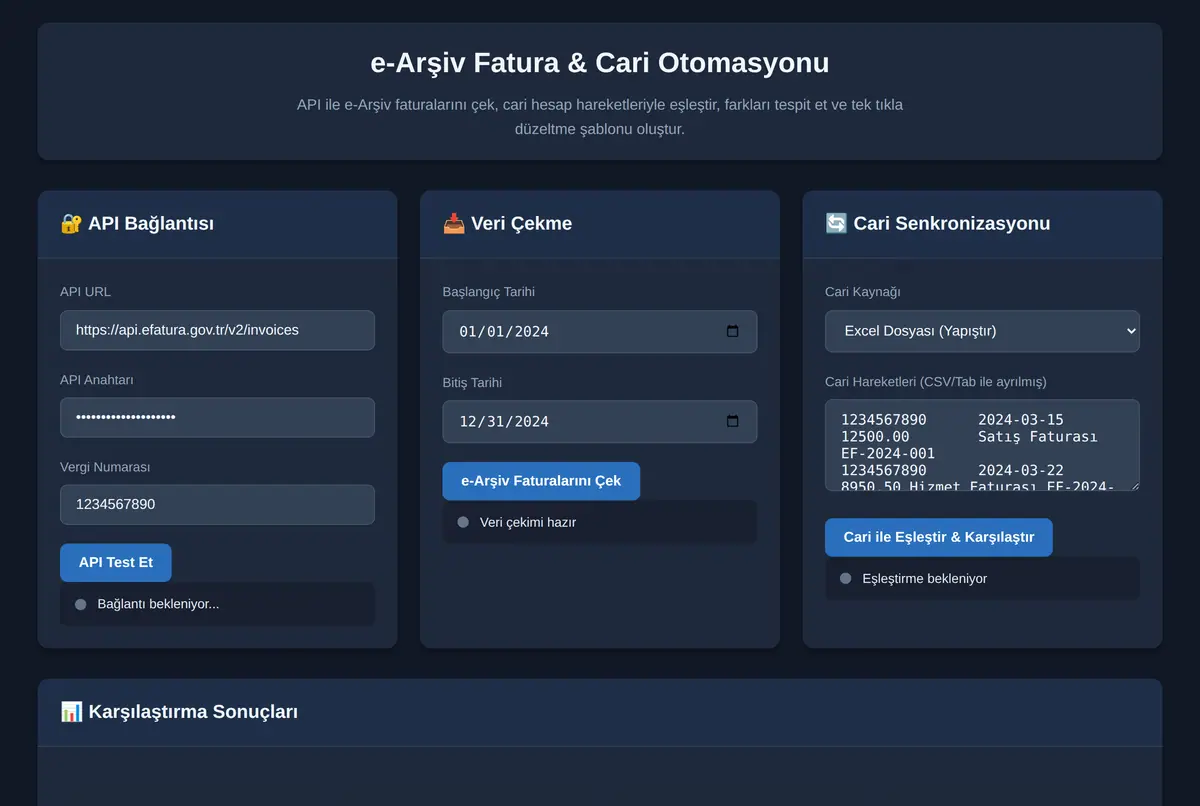Click the 'Başlangıç Tarihi' label
The image size is (1200, 806).
point(489,292)
